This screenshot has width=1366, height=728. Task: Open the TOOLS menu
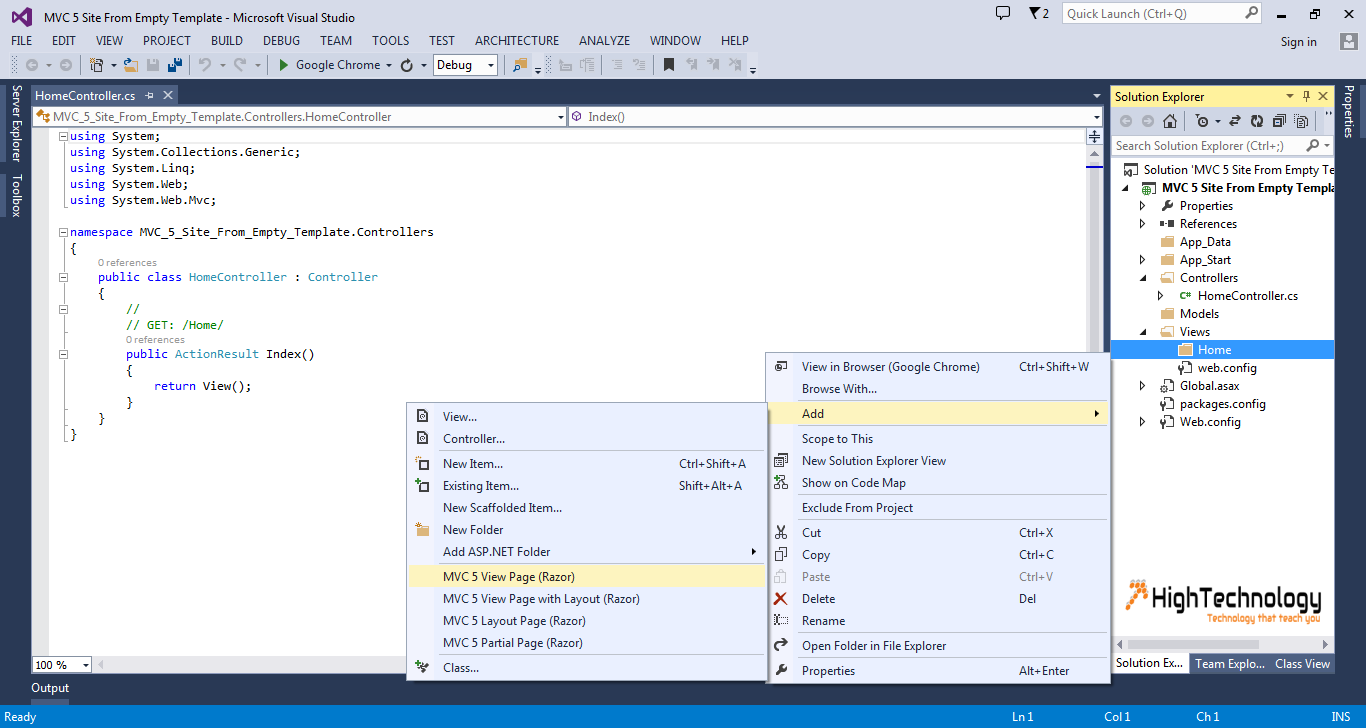tap(391, 41)
